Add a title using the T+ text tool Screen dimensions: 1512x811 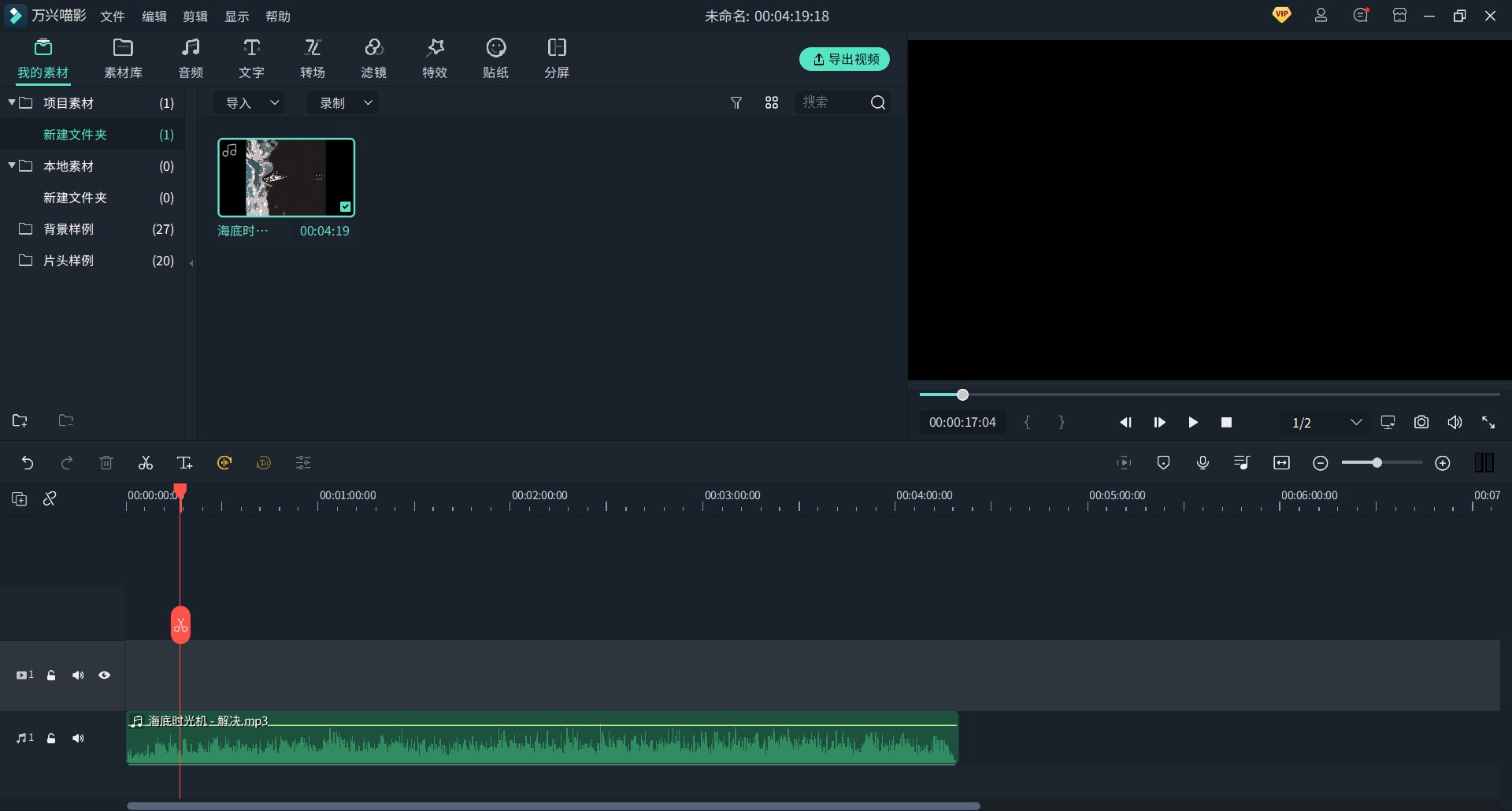(x=185, y=462)
